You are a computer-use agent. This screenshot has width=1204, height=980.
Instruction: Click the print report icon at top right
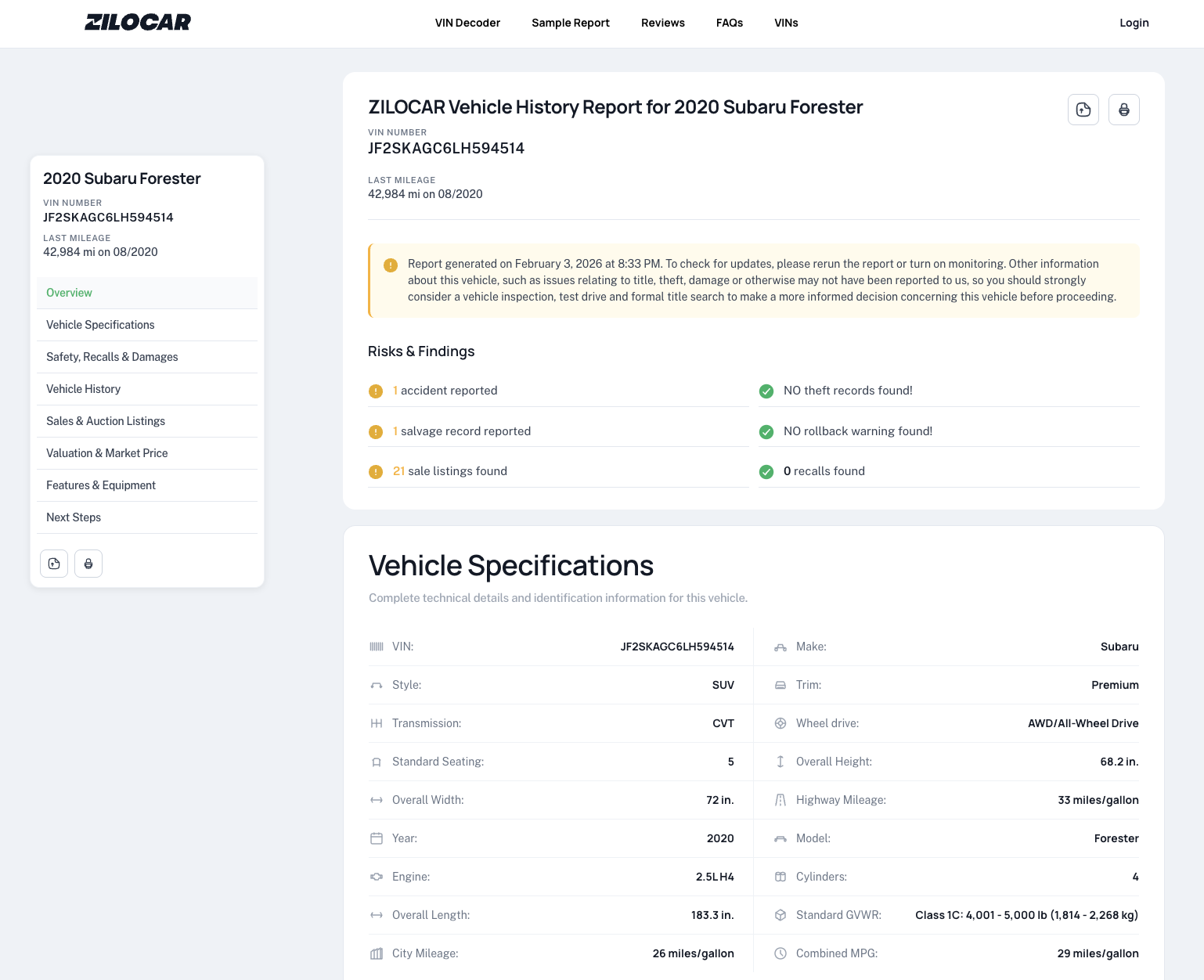pyautogui.click(x=1124, y=110)
